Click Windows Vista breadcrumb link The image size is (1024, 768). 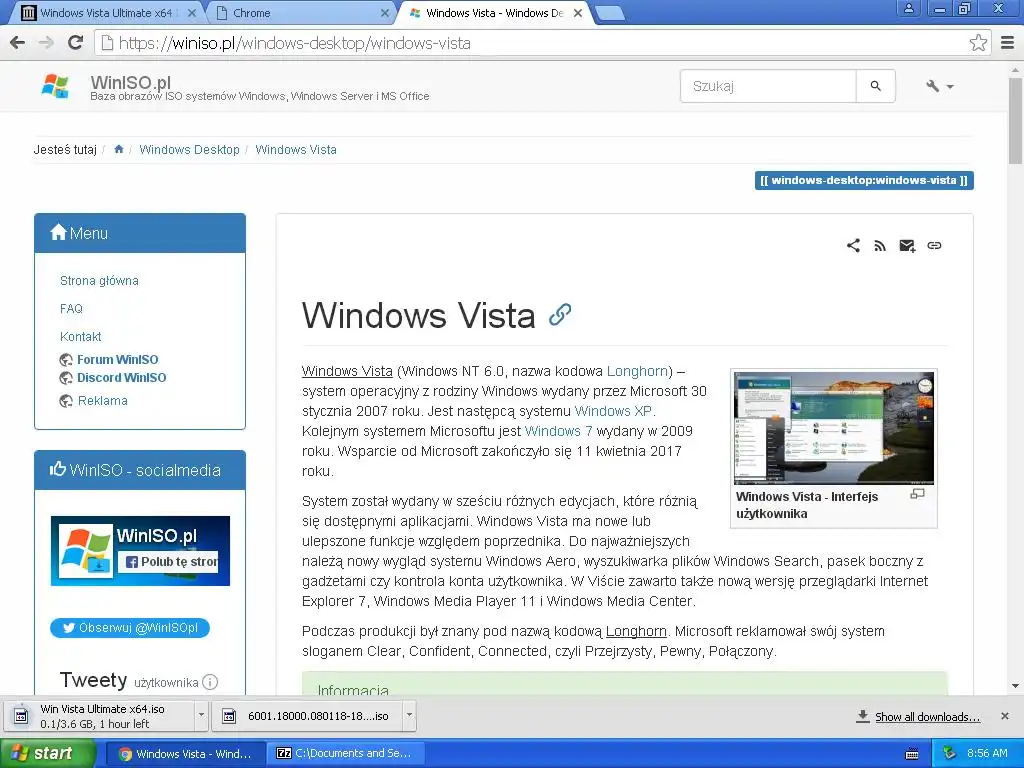click(296, 150)
